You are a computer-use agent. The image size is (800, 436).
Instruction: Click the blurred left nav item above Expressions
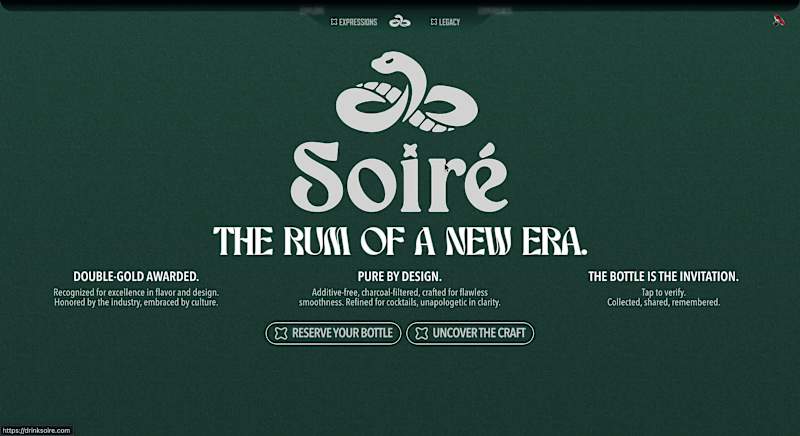click(x=312, y=10)
